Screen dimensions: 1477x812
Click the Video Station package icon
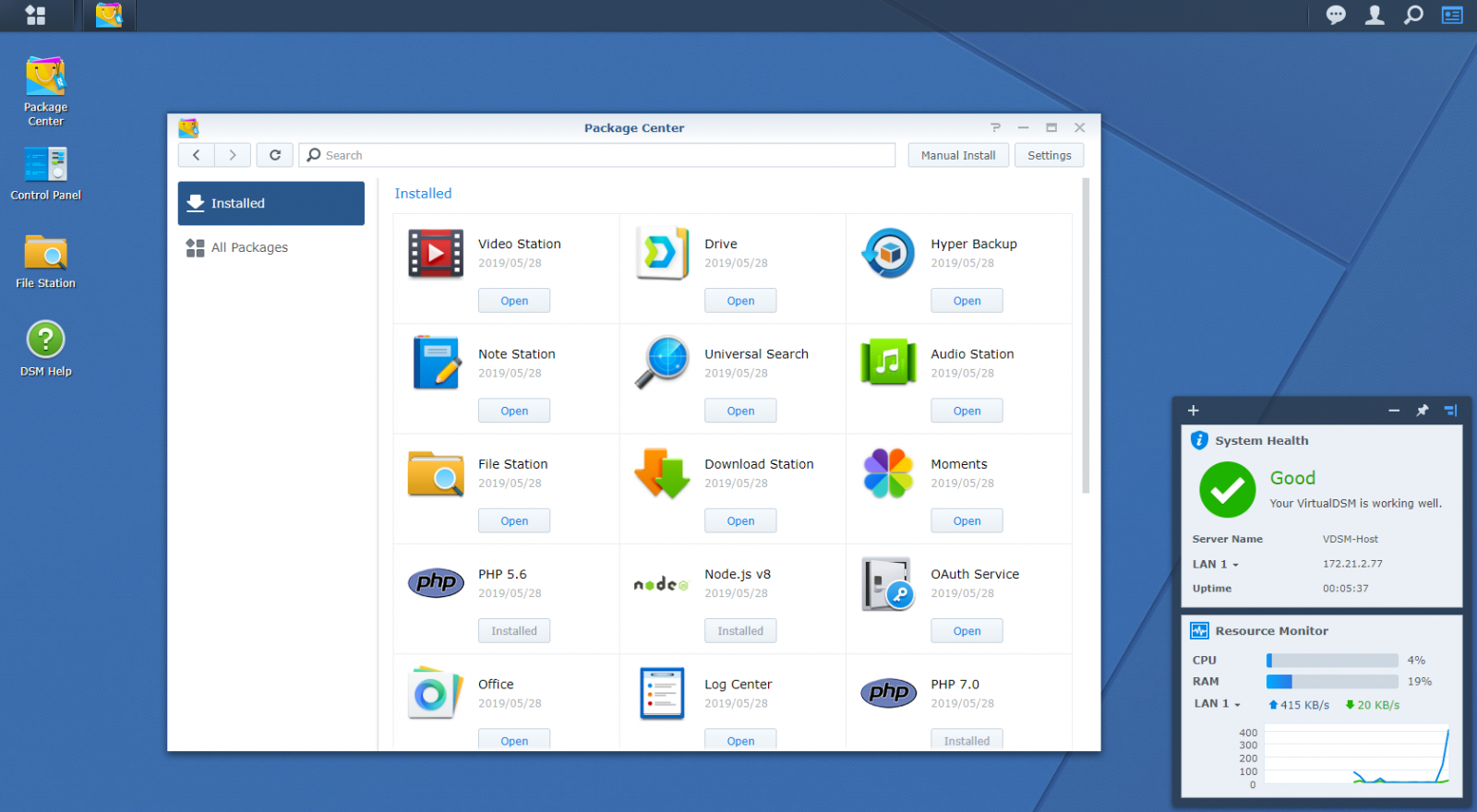tap(436, 254)
